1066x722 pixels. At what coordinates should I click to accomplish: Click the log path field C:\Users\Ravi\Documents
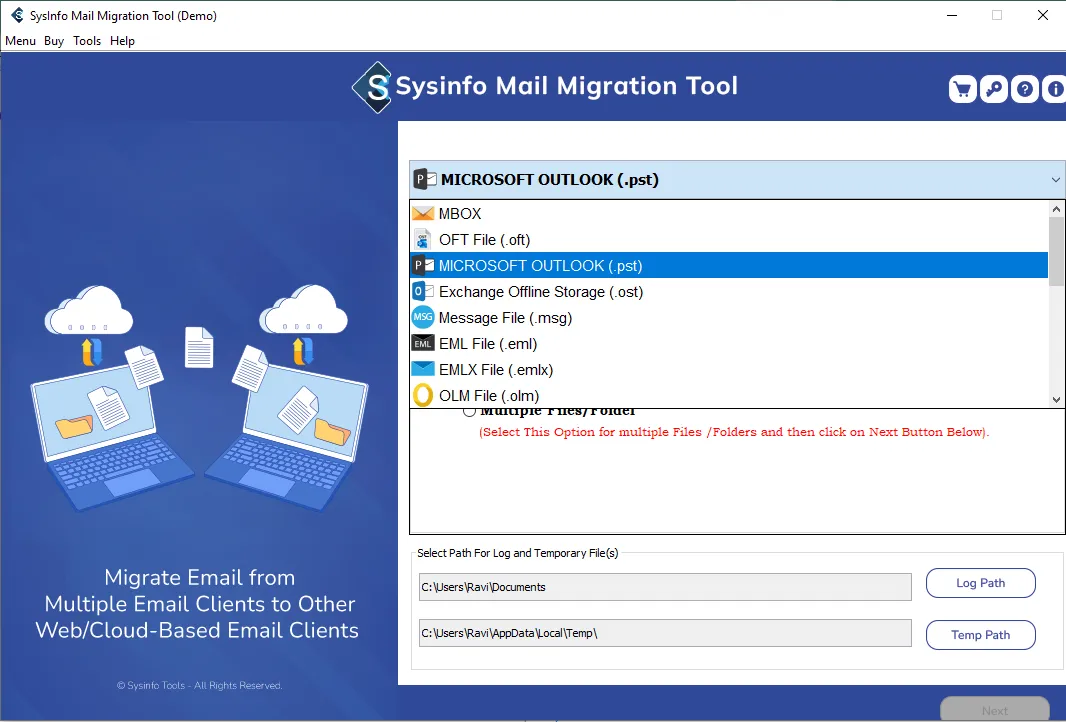665,587
